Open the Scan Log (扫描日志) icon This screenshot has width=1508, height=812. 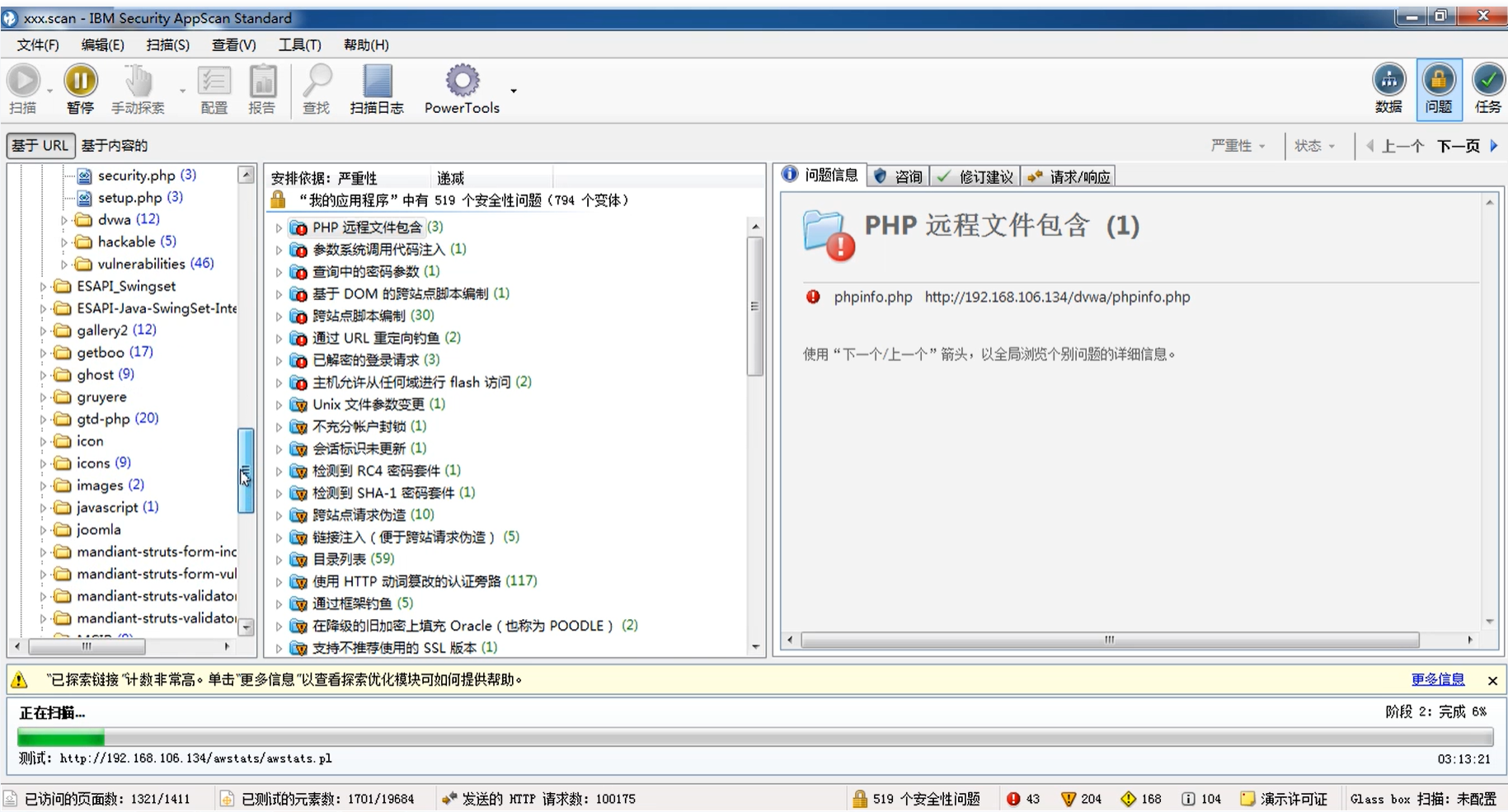click(x=377, y=81)
